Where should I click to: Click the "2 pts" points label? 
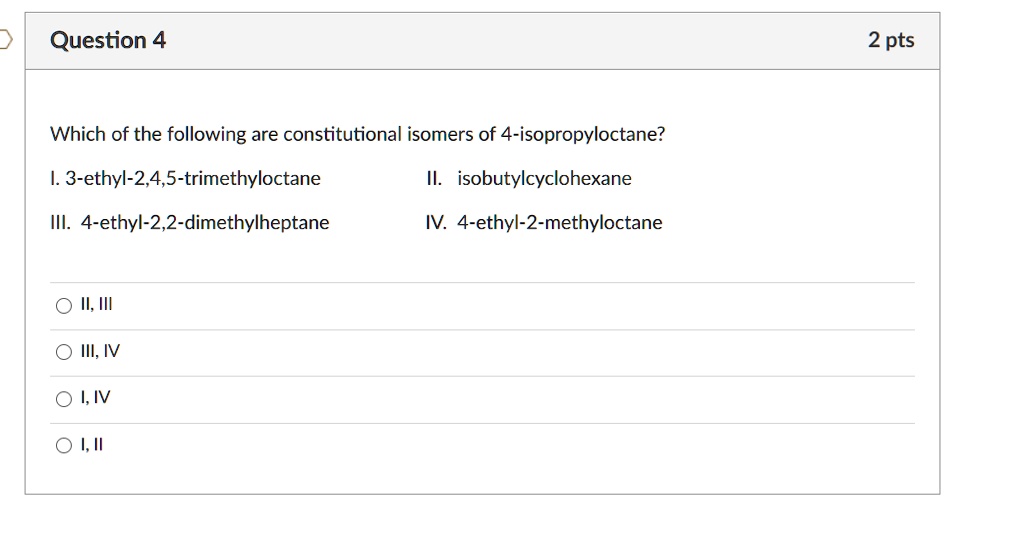point(891,41)
